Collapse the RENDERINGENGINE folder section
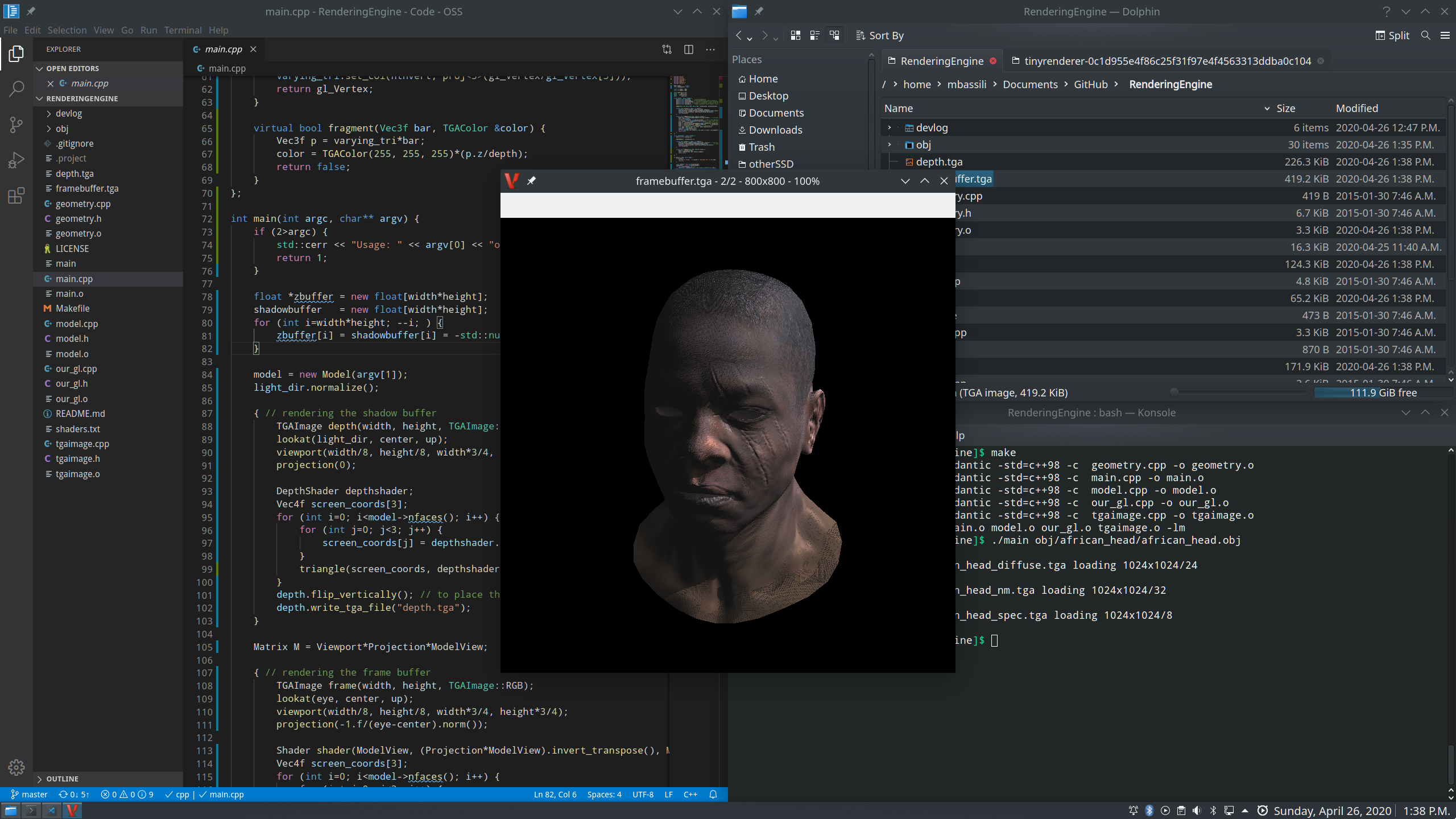1456x819 pixels. pos(39,98)
